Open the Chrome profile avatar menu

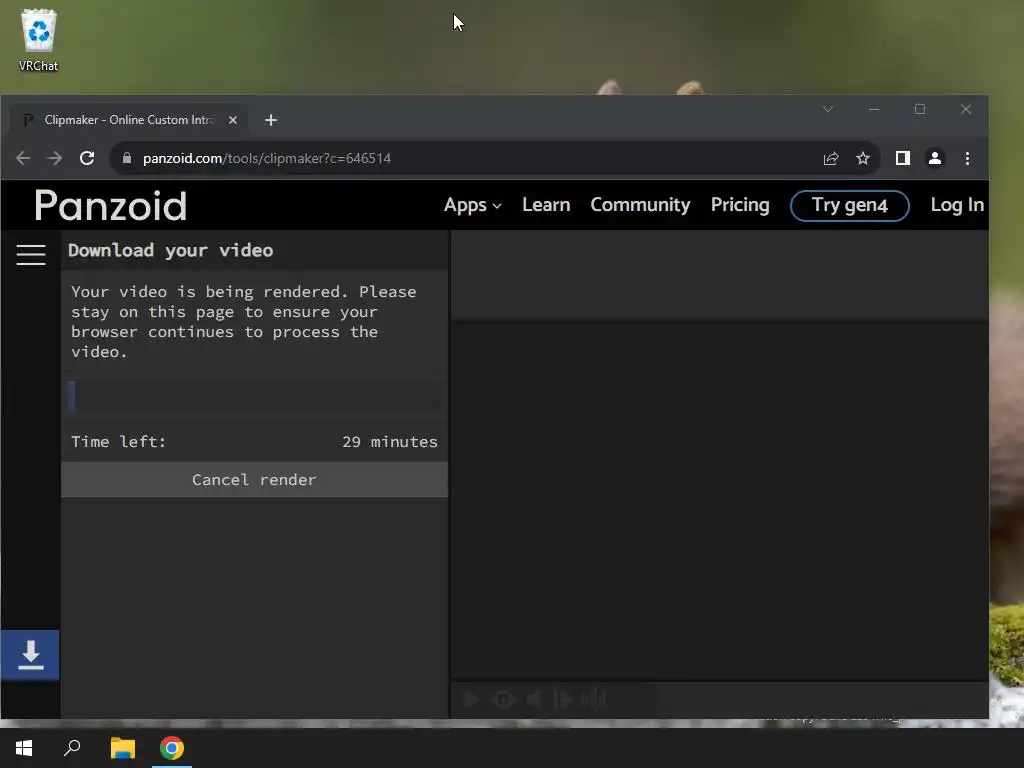click(x=935, y=158)
